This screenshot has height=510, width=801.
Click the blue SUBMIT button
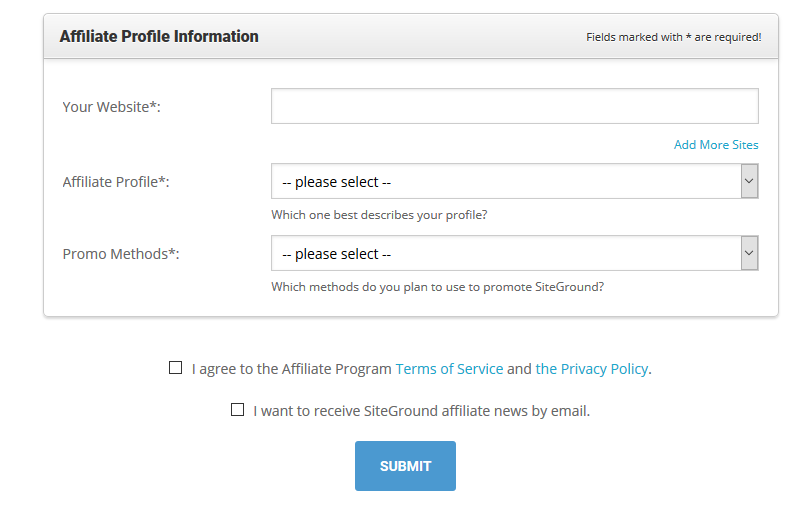click(x=405, y=466)
